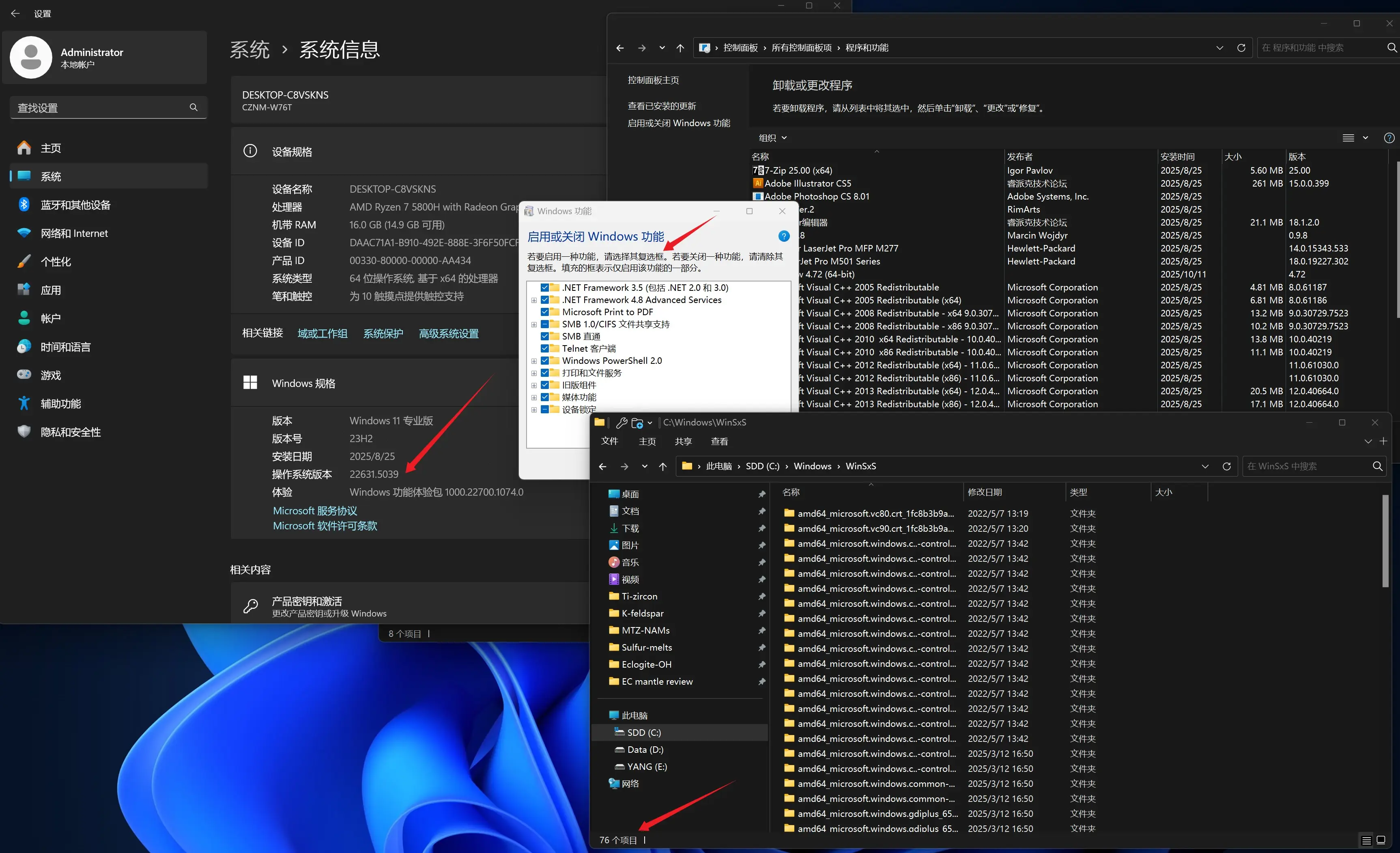The width and height of the screenshot is (1400, 853).
Task: Click the refresh icon in WinSxS address bar
Action: [1227, 466]
